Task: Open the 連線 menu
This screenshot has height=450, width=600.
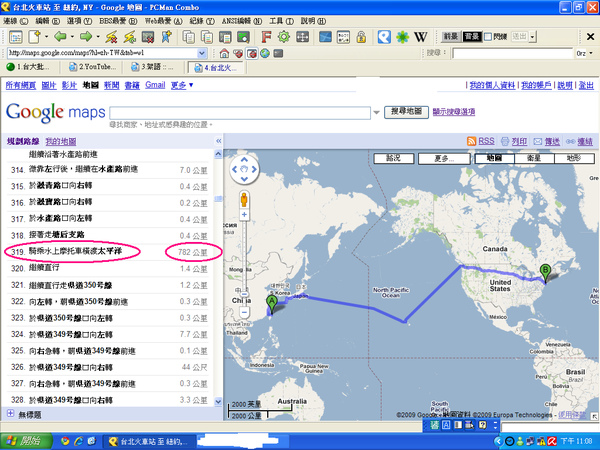Action: pyautogui.click(x=16, y=21)
